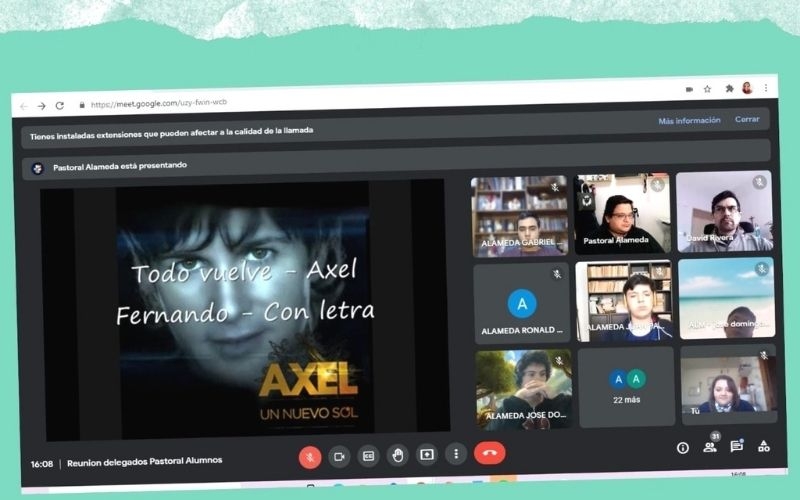
Task: Reload the Meet page
Action: pyautogui.click(x=60, y=106)
